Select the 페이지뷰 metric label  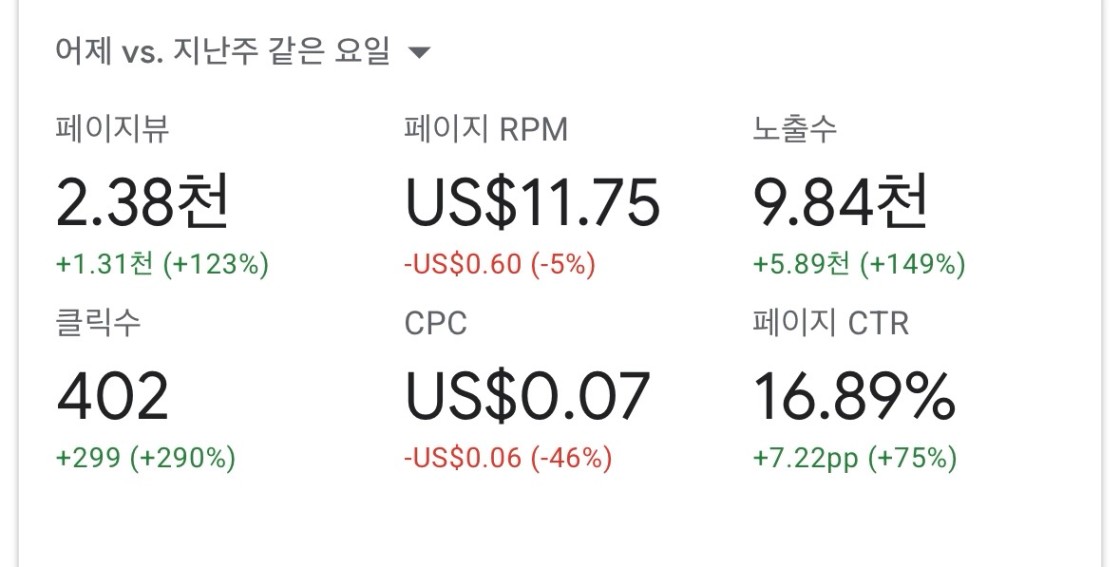point(112,129)
